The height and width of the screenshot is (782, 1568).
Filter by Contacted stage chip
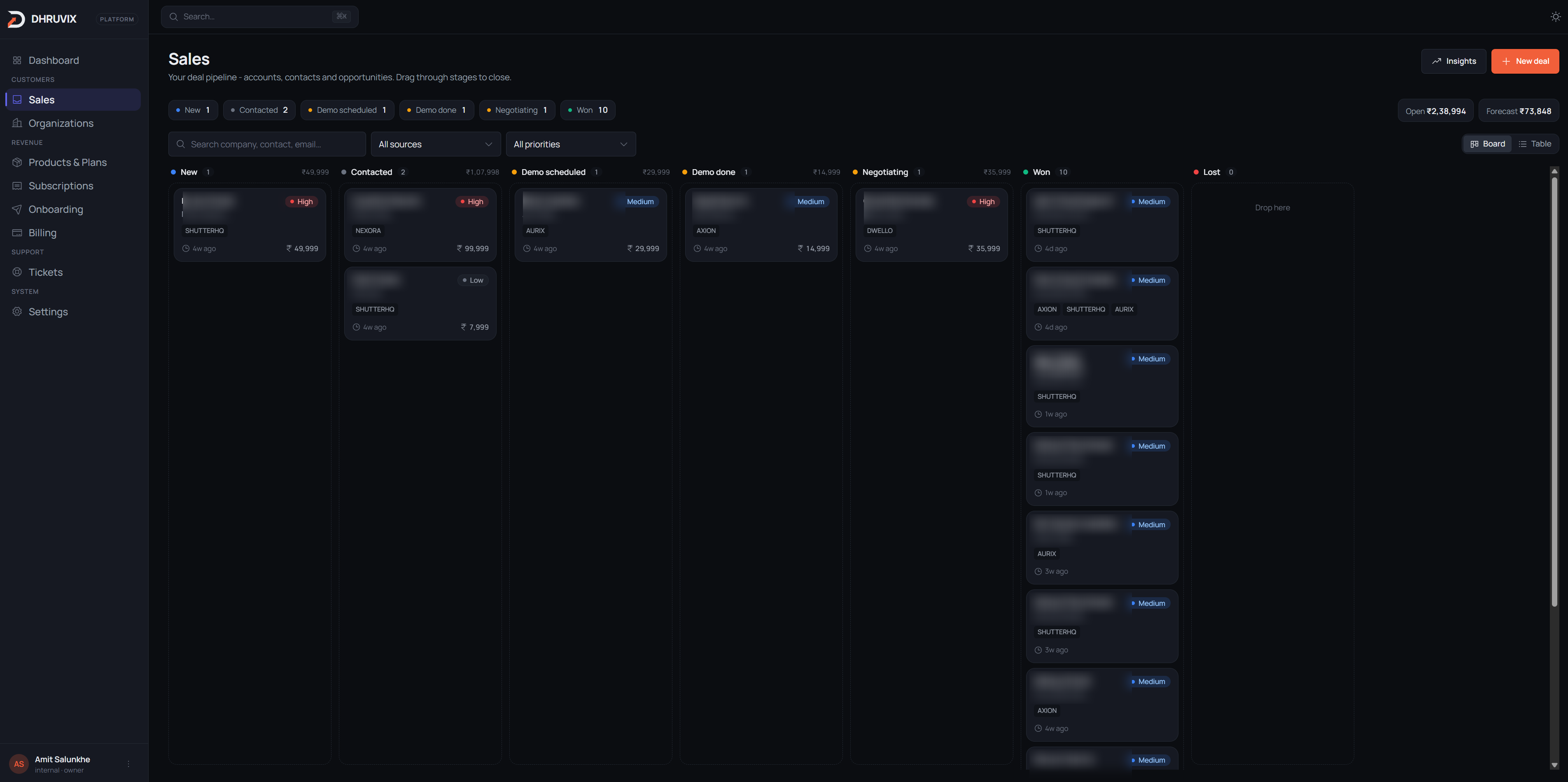click(259, 110)
